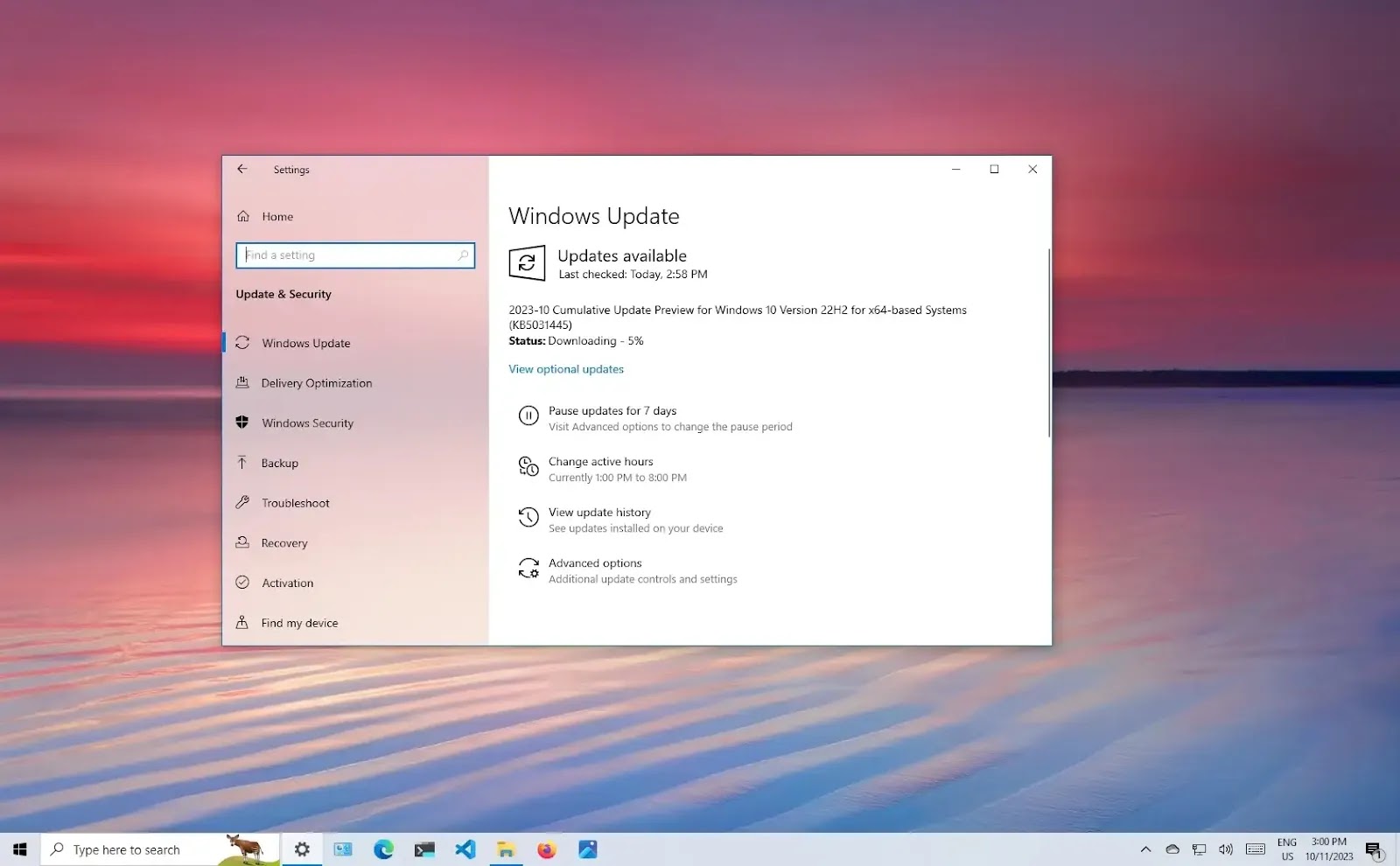Viewport: 1400px width, 866px height.
Task: Open the Windows Start menu
Action: click(x=20, y=849)
